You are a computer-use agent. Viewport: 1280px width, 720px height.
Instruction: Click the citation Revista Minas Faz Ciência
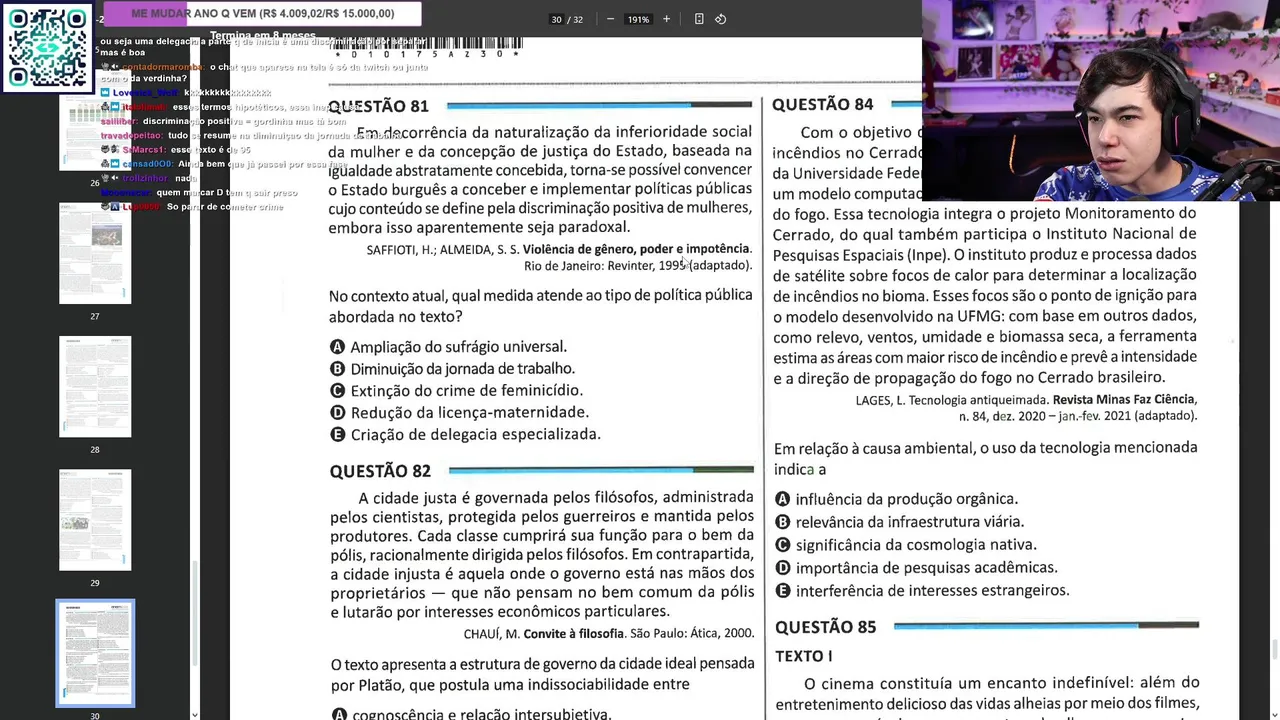[x=1125, y=400]
